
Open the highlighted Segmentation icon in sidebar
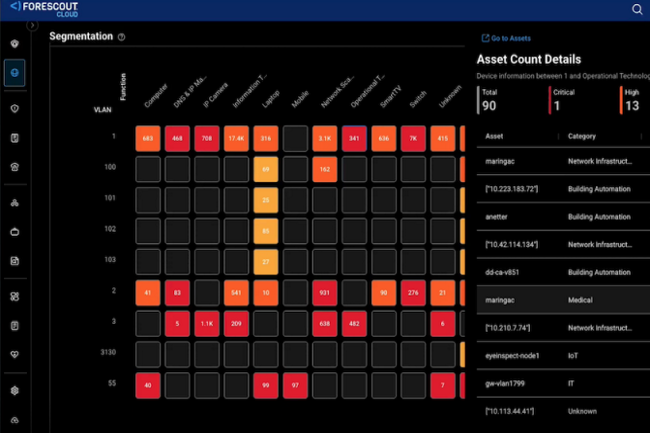(15, 73)
